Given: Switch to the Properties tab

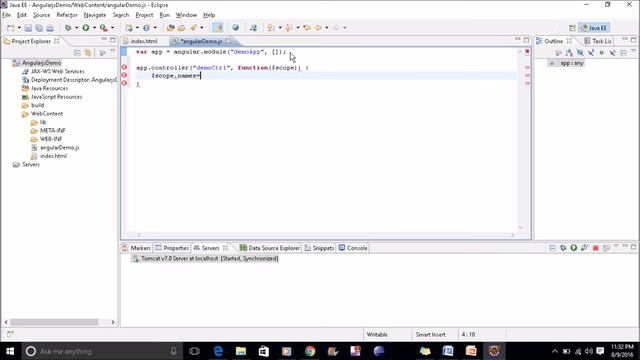Looking at the screenshot, I should coord(172,248).
